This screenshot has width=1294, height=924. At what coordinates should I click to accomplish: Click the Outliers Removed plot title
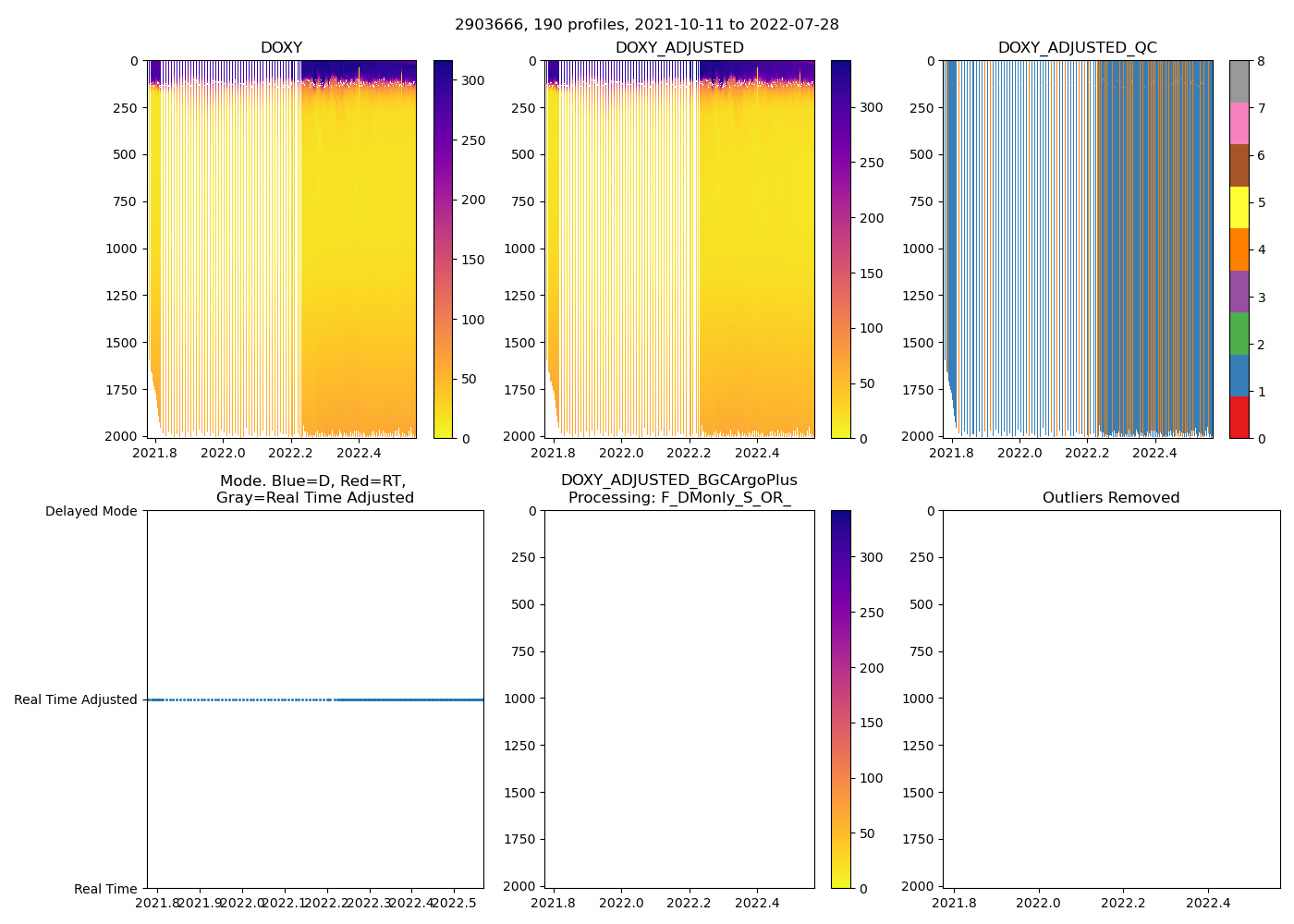[1111, 498]
